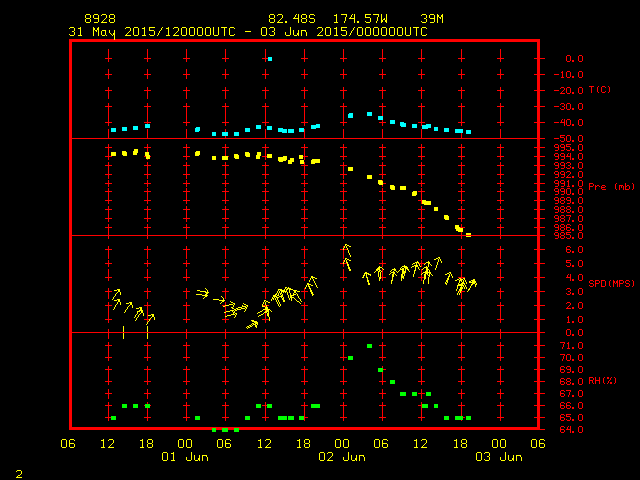The height and width of the screenshot is (480, 640).
Task: Click the Pre (mb) axis title
Action: click(x=611, y=187)
